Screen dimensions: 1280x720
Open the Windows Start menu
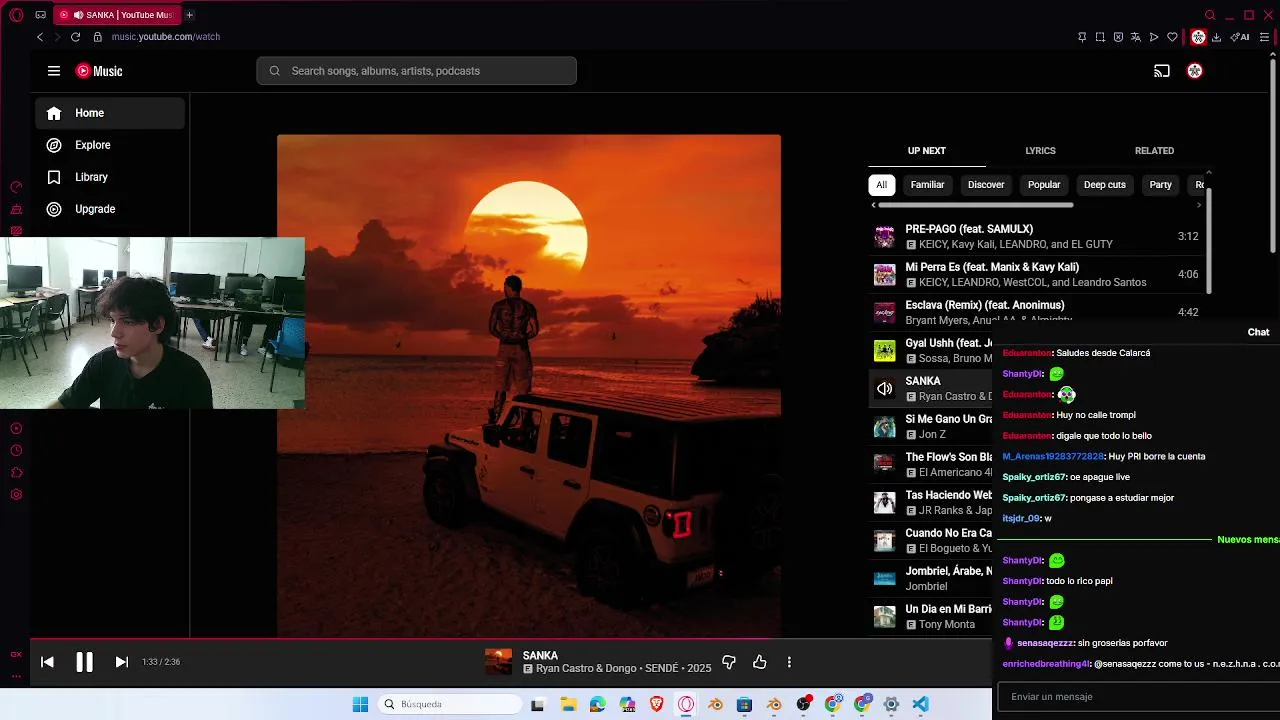click(x=360, y=704)
